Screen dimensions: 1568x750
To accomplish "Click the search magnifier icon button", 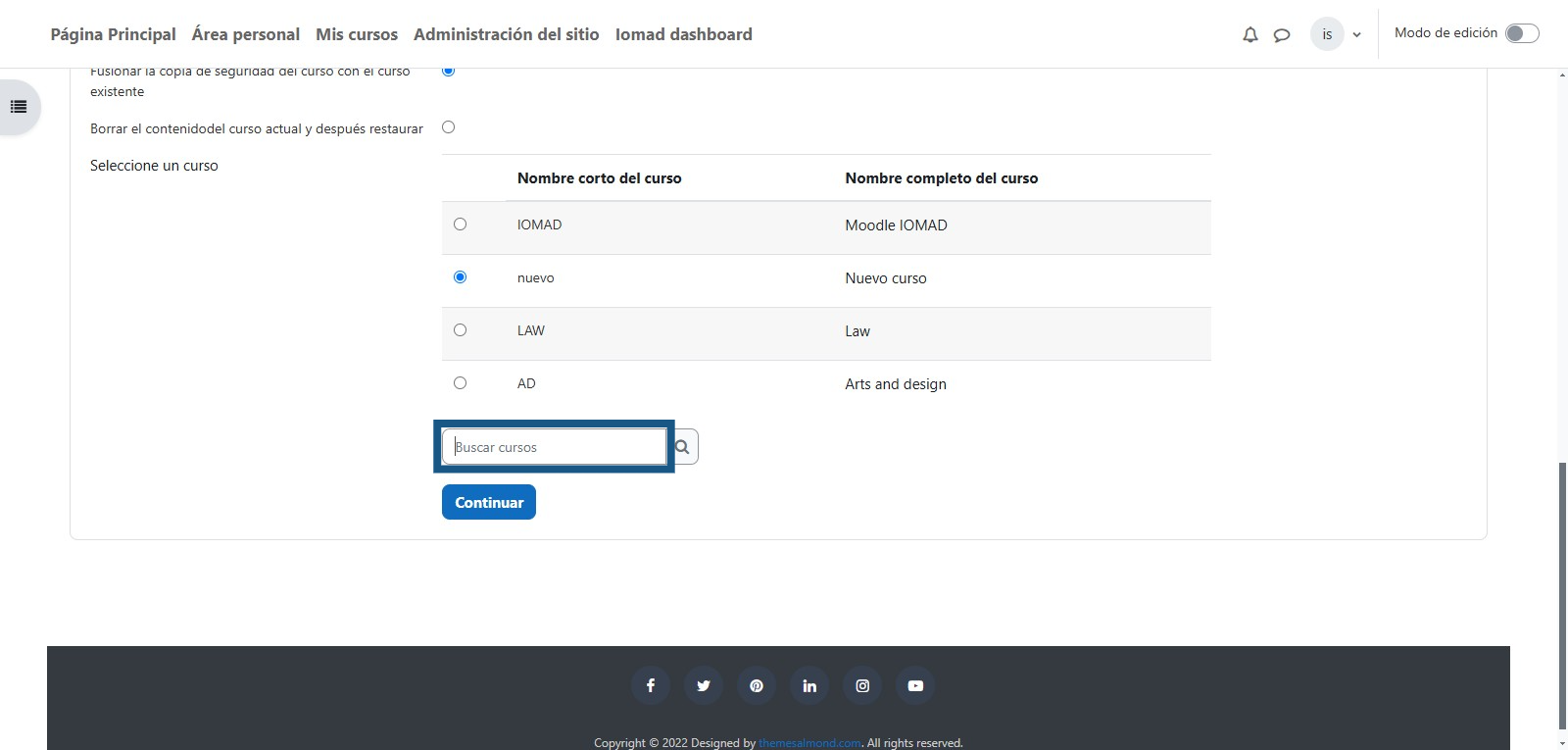I will pyautogui.click(x=683, y=447).
